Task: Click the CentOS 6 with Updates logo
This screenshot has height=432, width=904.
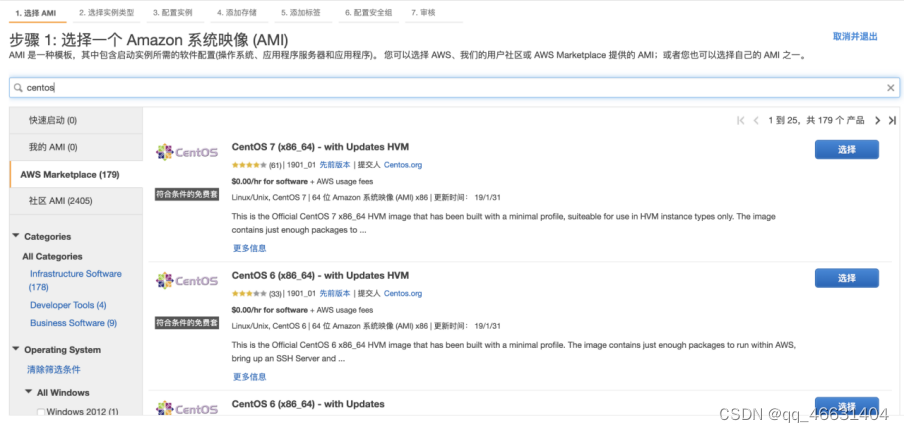Action: click(187, 408)
